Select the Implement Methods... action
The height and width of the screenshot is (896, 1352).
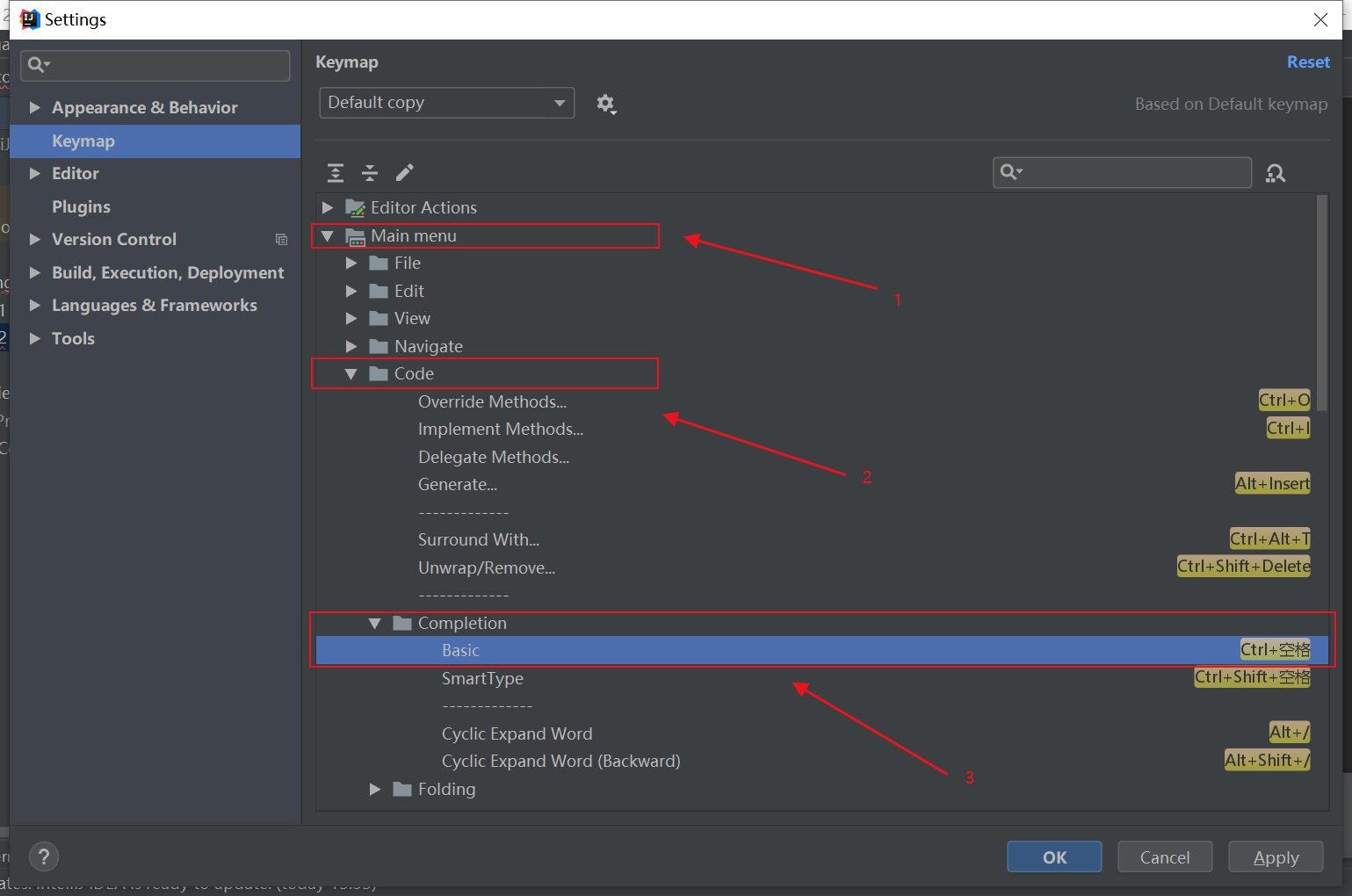[x=501, y=430]
